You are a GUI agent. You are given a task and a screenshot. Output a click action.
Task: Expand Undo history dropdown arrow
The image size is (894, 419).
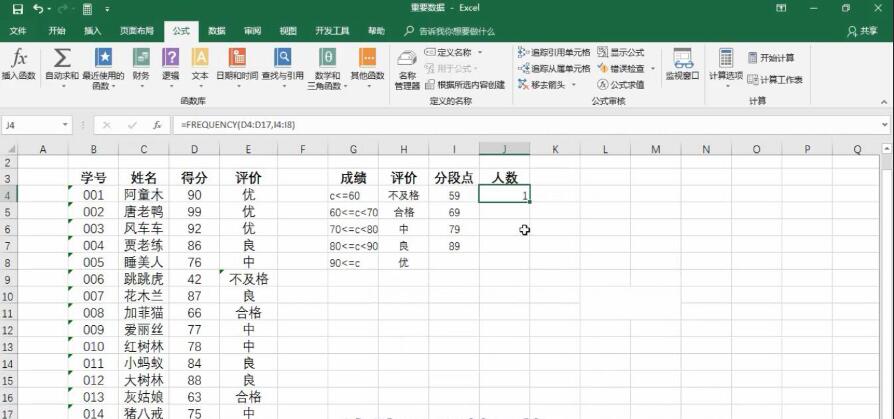coord(49,9)
